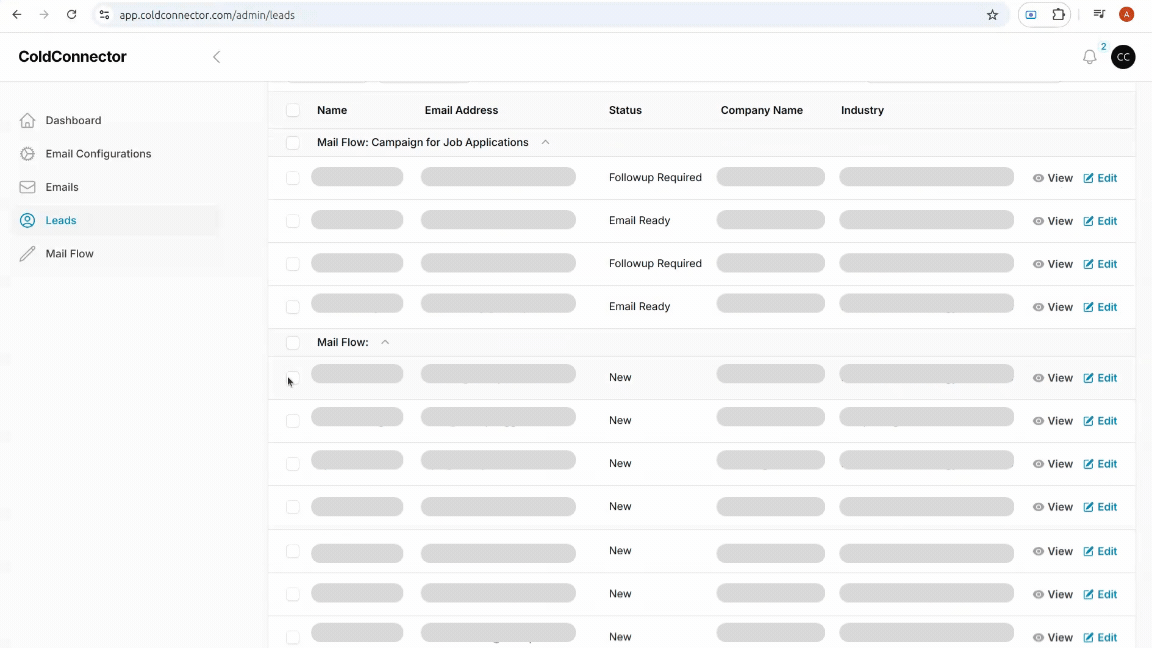
Task: Open the Emails section in sidebar
Action: (x=62, y=187)
